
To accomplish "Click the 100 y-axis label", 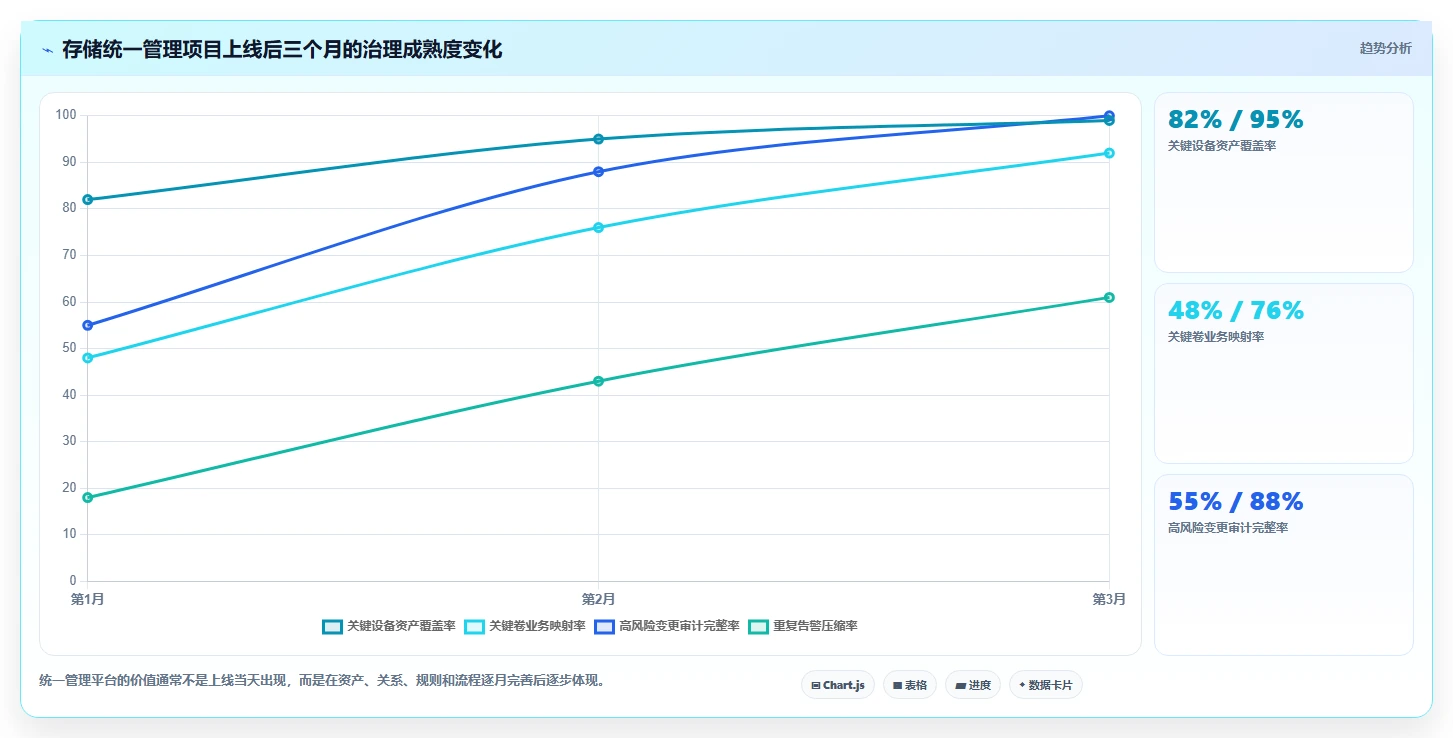I will click(66, 115).
